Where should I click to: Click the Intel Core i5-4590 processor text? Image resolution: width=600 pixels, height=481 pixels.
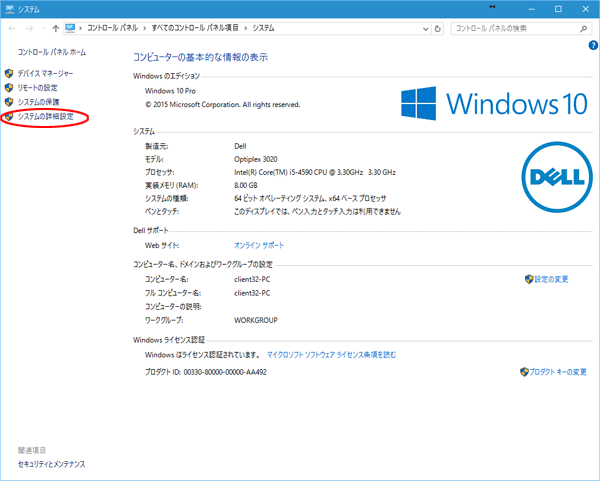(315, 172)
